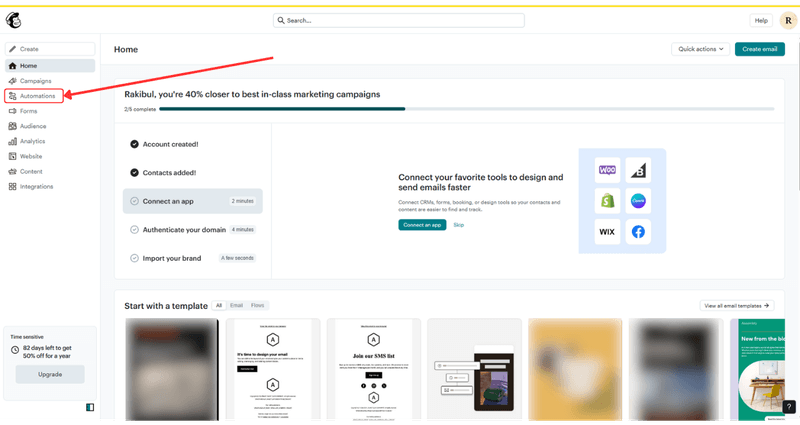Click the clock icon in Time sensitive card
Viewport: 800px width, 425px height.
click(x=15, y=350)
